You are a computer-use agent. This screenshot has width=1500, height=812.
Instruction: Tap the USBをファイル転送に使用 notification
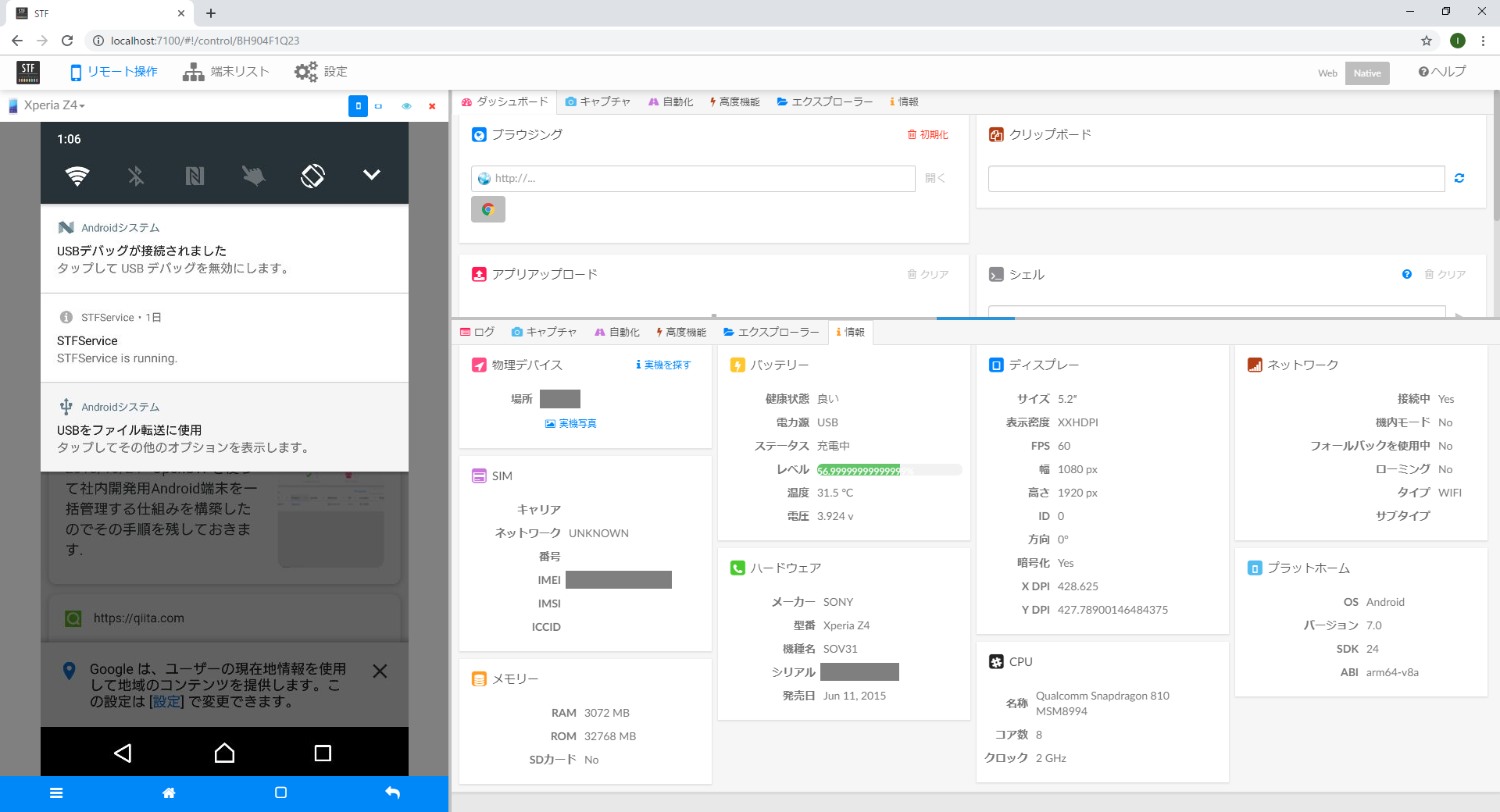(x=224, y=427)
